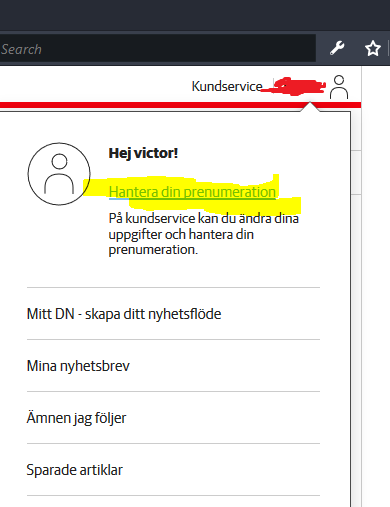390x507 pixels.
Task: Click the large circular avatar picture
Action: pyautogui.click(x=59, y=174)
